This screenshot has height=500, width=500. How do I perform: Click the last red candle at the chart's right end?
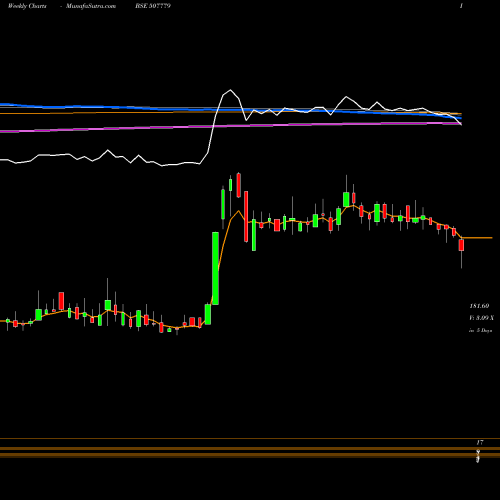point(461,245)
